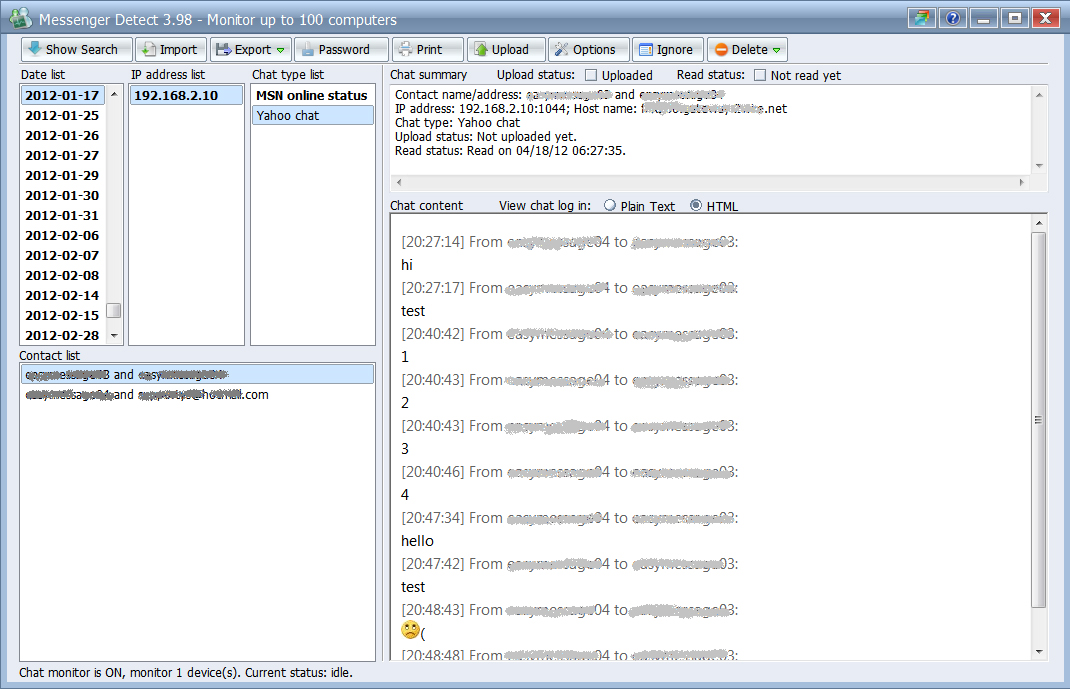Screen dimensions: 1070x689
Task: Select Plain Text chat log view
Action: (x=610, y=206)
